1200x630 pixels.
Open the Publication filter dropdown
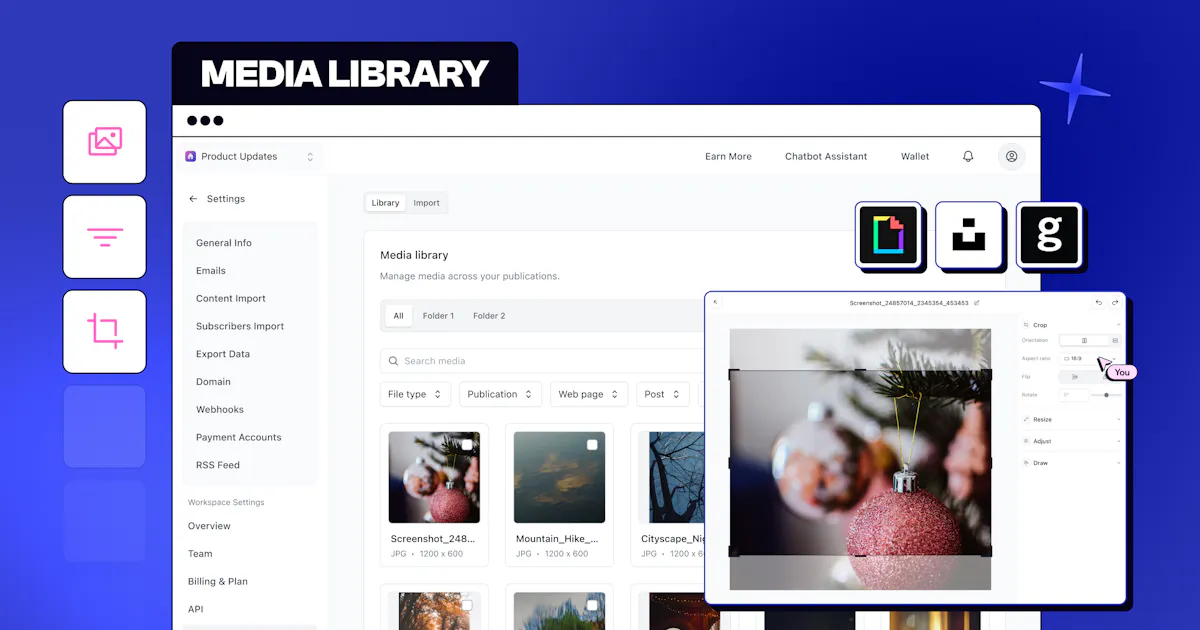pyautogui.click(x=501, y=394)
